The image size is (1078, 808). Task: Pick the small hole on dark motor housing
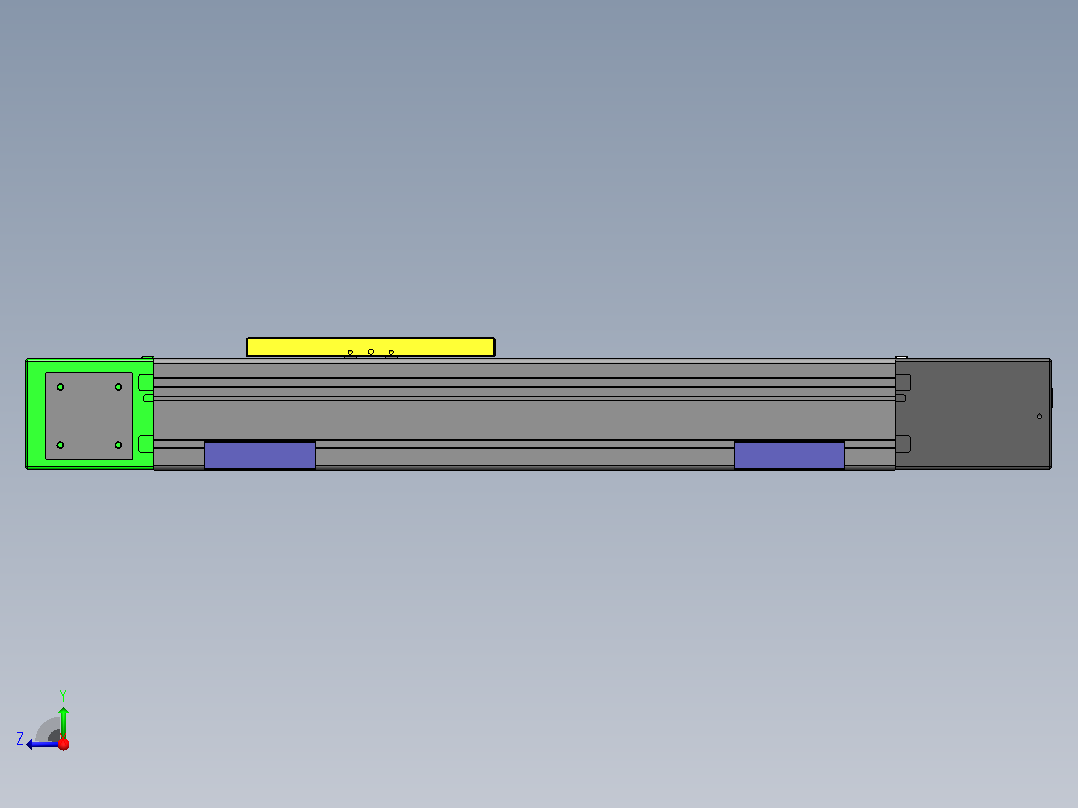click(1039, 416)
